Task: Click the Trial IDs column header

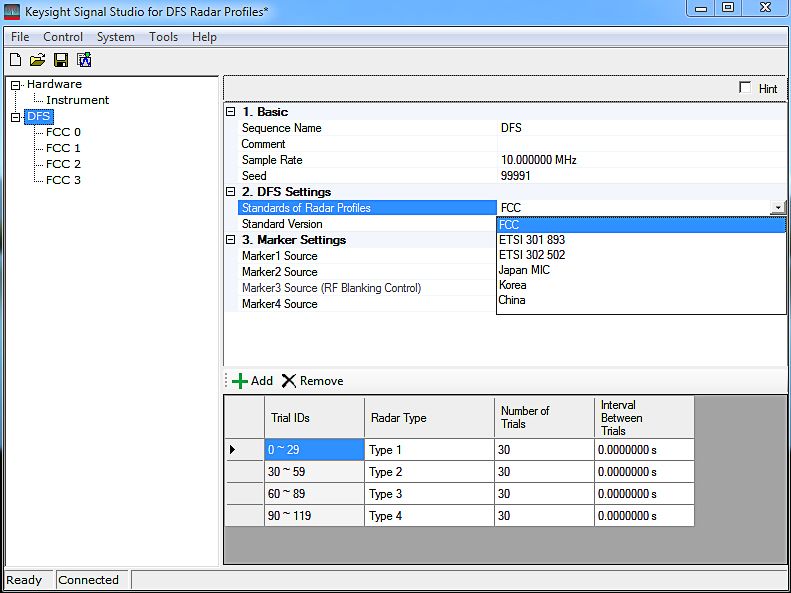Action: pos(314,418)
